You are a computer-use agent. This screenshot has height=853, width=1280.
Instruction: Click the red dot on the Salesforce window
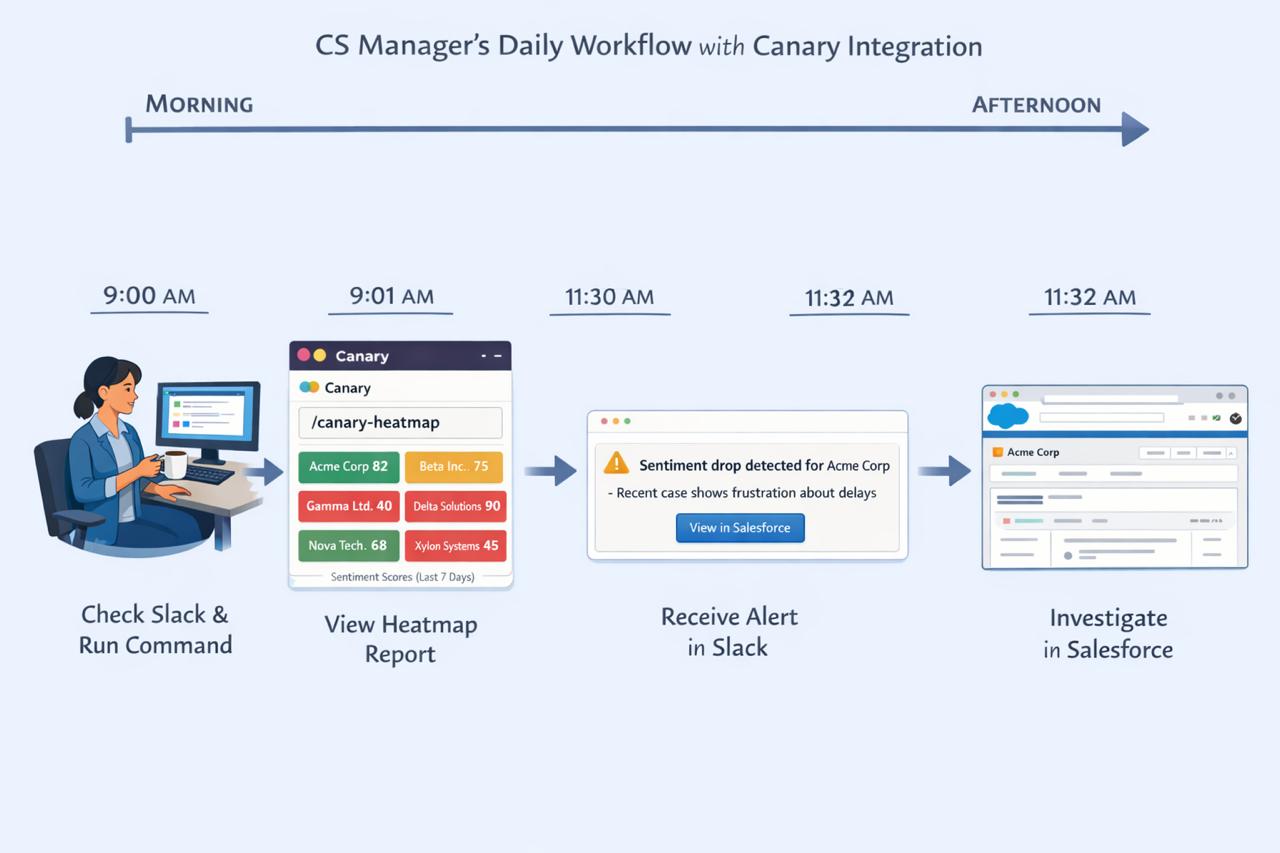[993, 394]
